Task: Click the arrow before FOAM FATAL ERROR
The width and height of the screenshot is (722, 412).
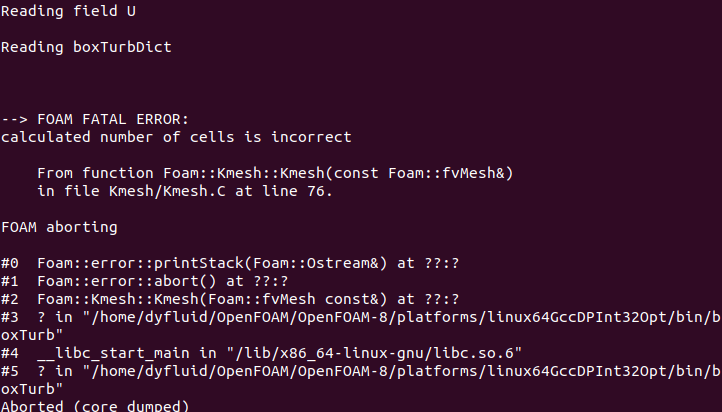Action: 14,119
